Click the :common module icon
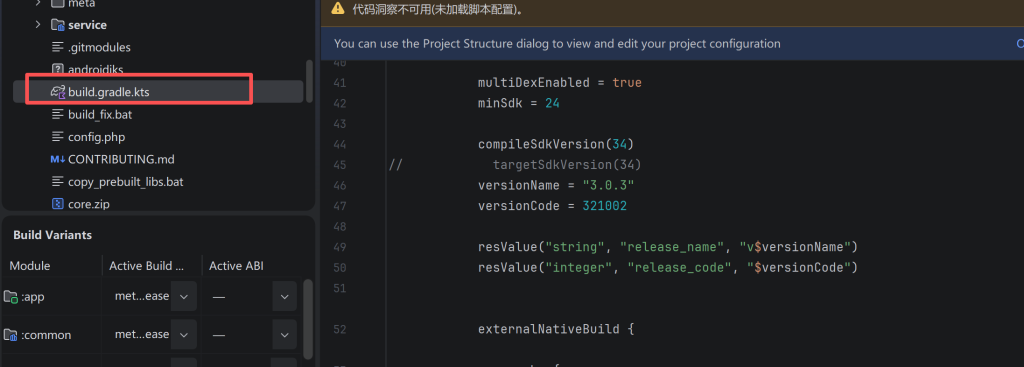Screen dimensions: 1024x367 click(x=10, y=335)
